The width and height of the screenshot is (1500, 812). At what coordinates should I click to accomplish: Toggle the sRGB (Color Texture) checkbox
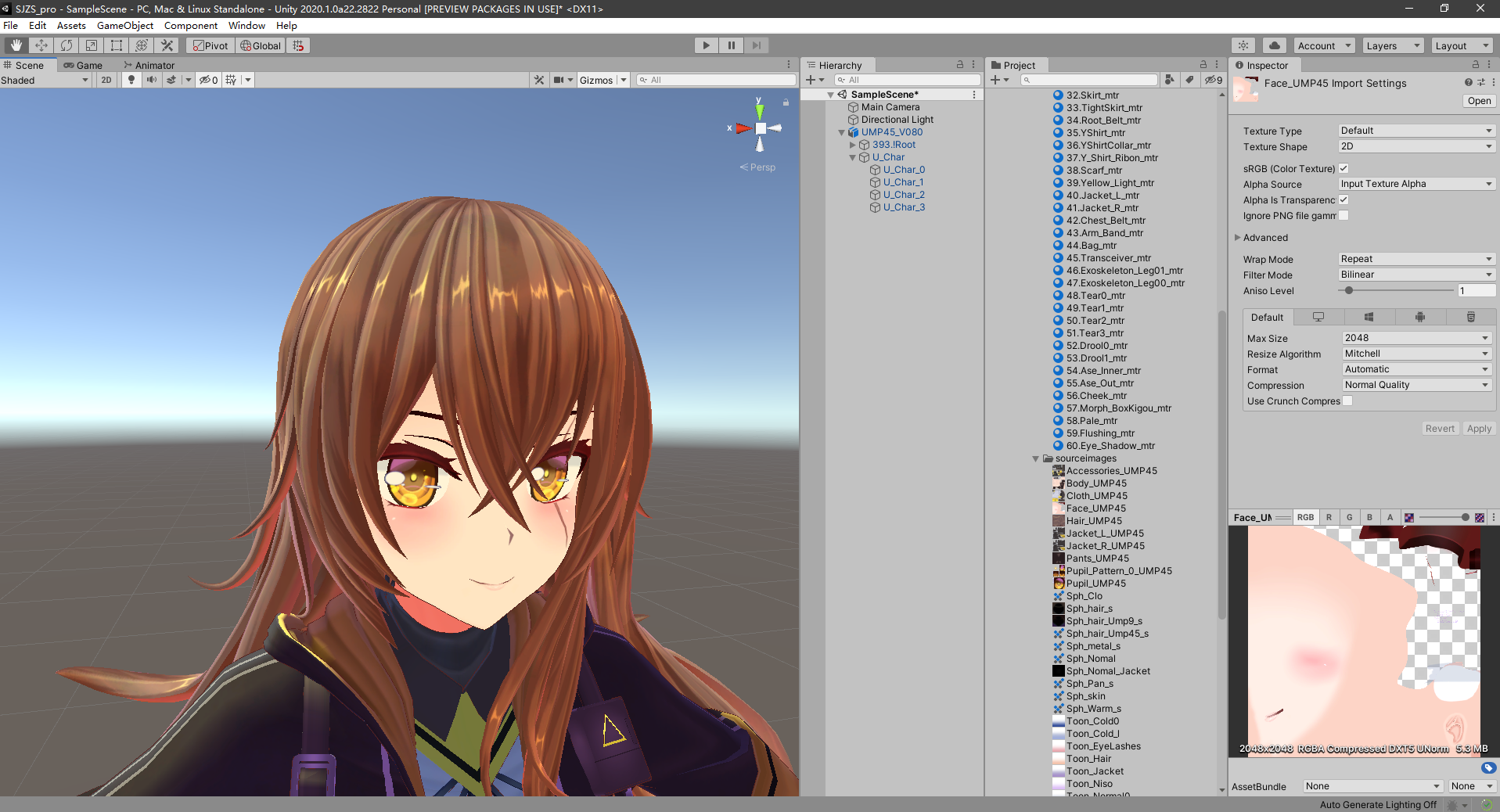pos(1344,168)
